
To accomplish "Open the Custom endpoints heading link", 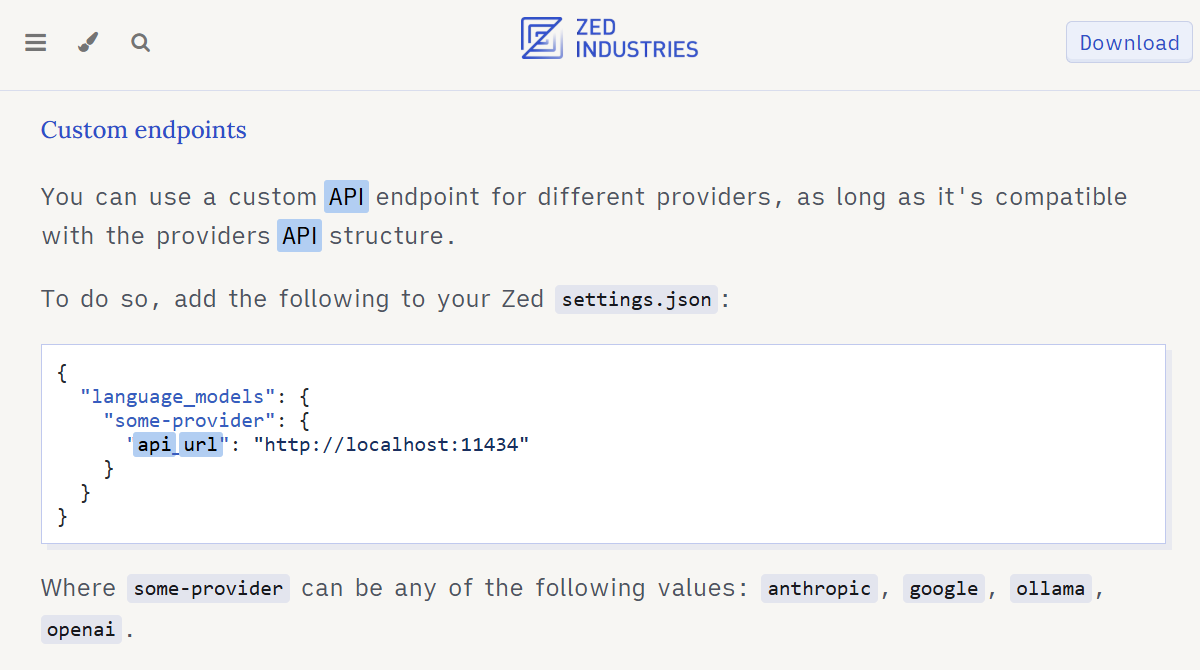I will coord(143,130).
